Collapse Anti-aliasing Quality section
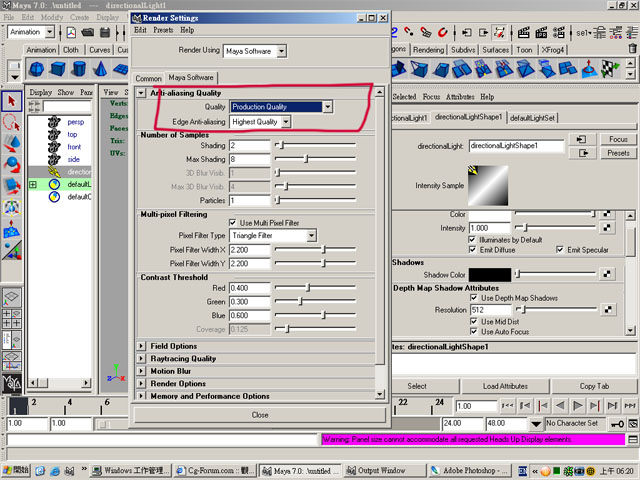This screenshot has height=480, width=640. [x=141, y=93]
